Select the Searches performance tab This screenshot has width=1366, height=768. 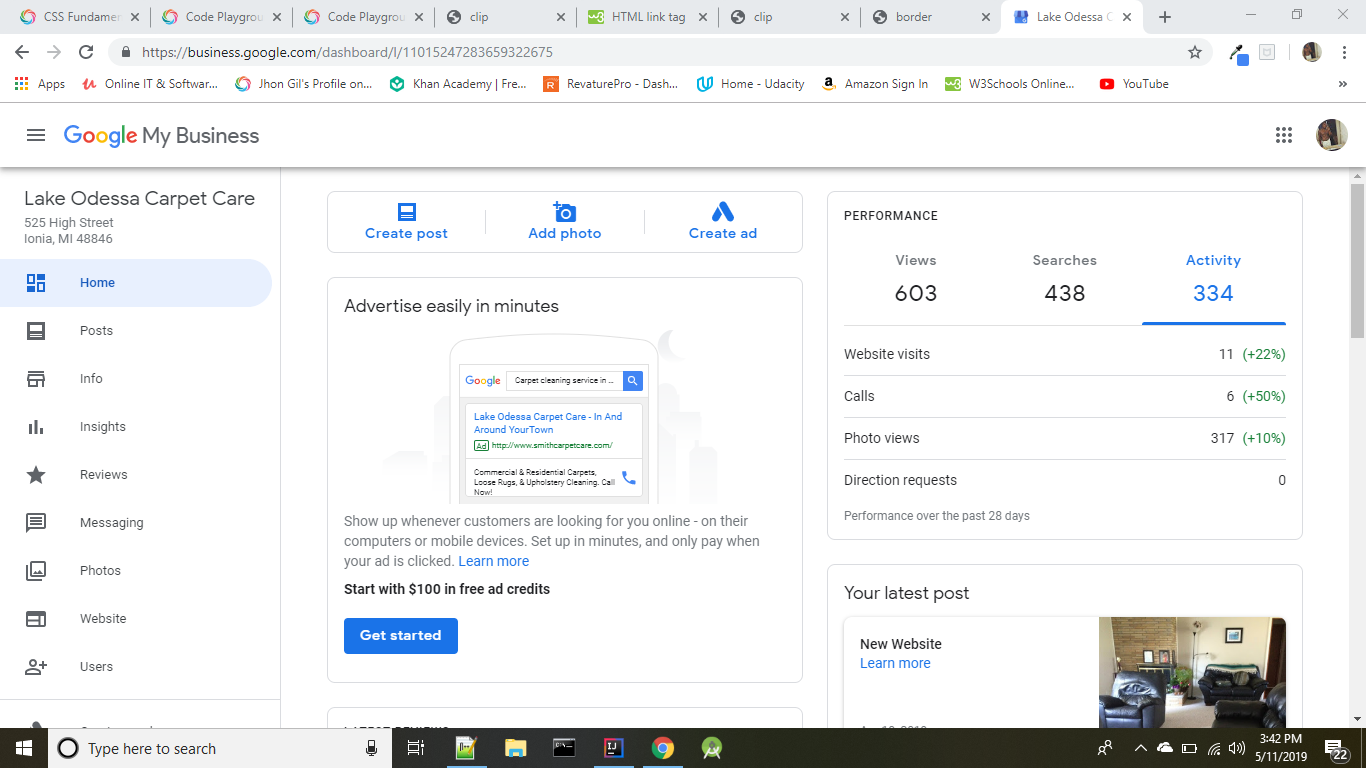click(1064, 278)
